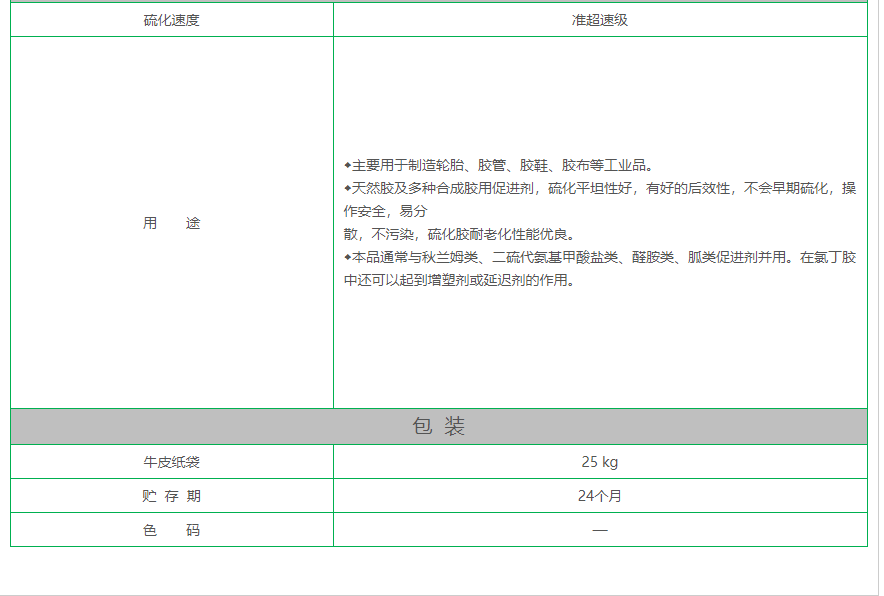Click the 牛皮纸袋 label cell
The width and height of the screenshot is (884, 596).
[171, 462]
